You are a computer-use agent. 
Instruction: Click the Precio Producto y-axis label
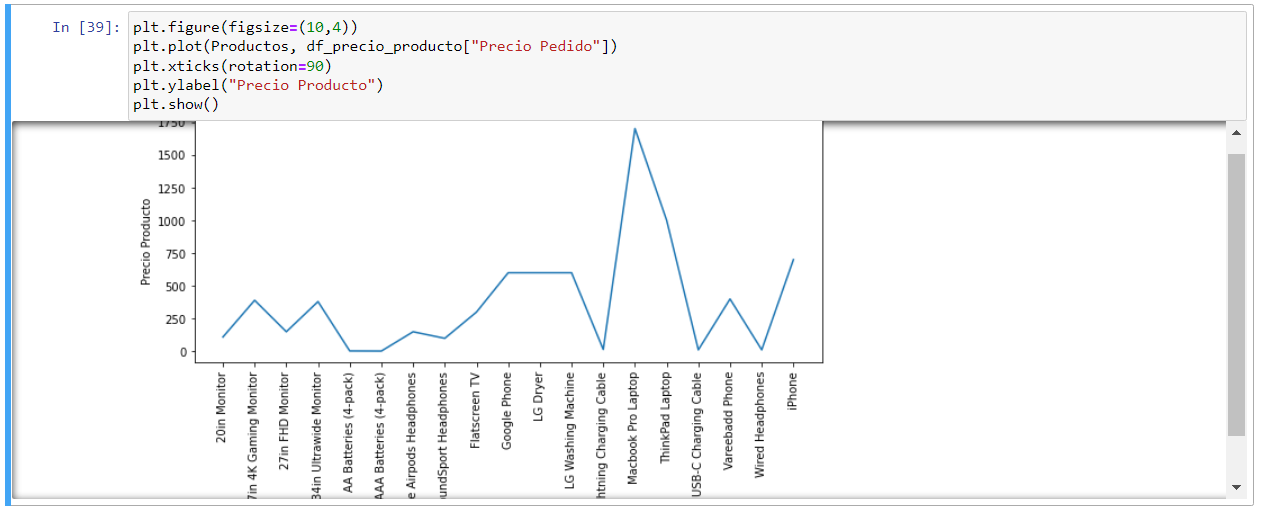146,242
